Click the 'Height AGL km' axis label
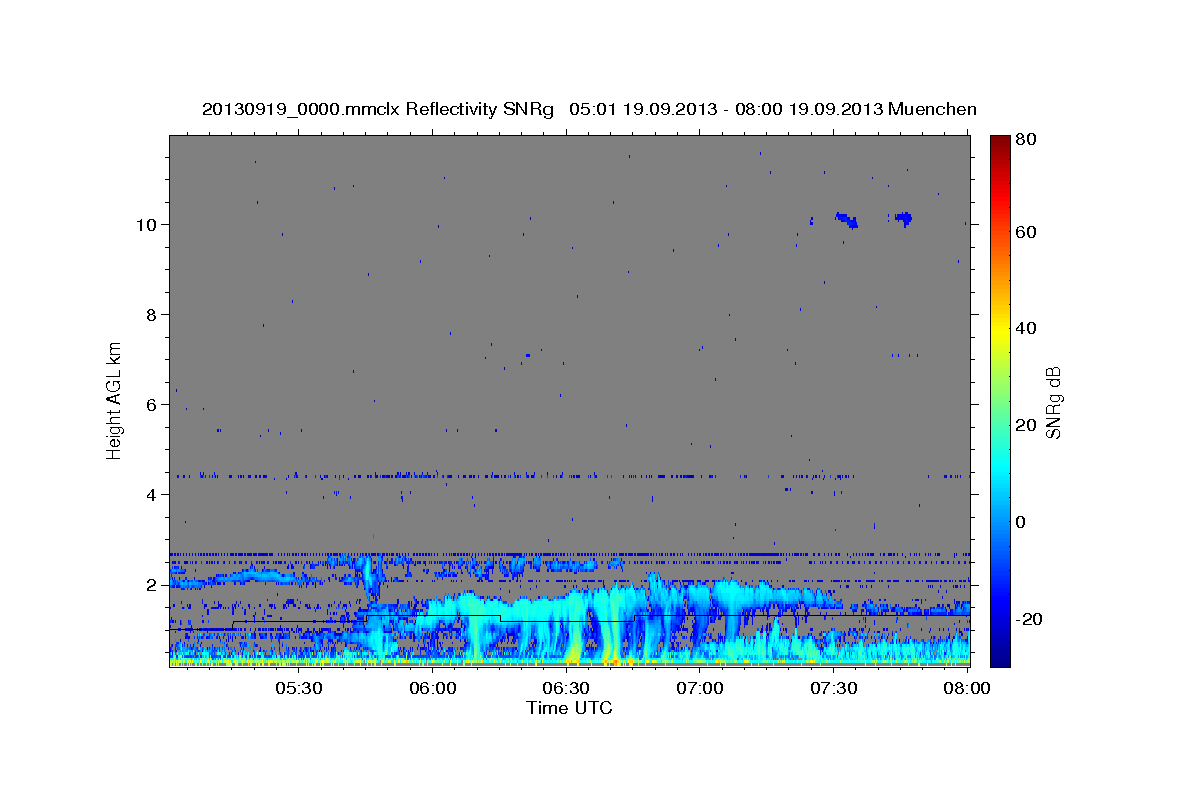This screenshot has width=1200, height=800. [x=115, y=400]
